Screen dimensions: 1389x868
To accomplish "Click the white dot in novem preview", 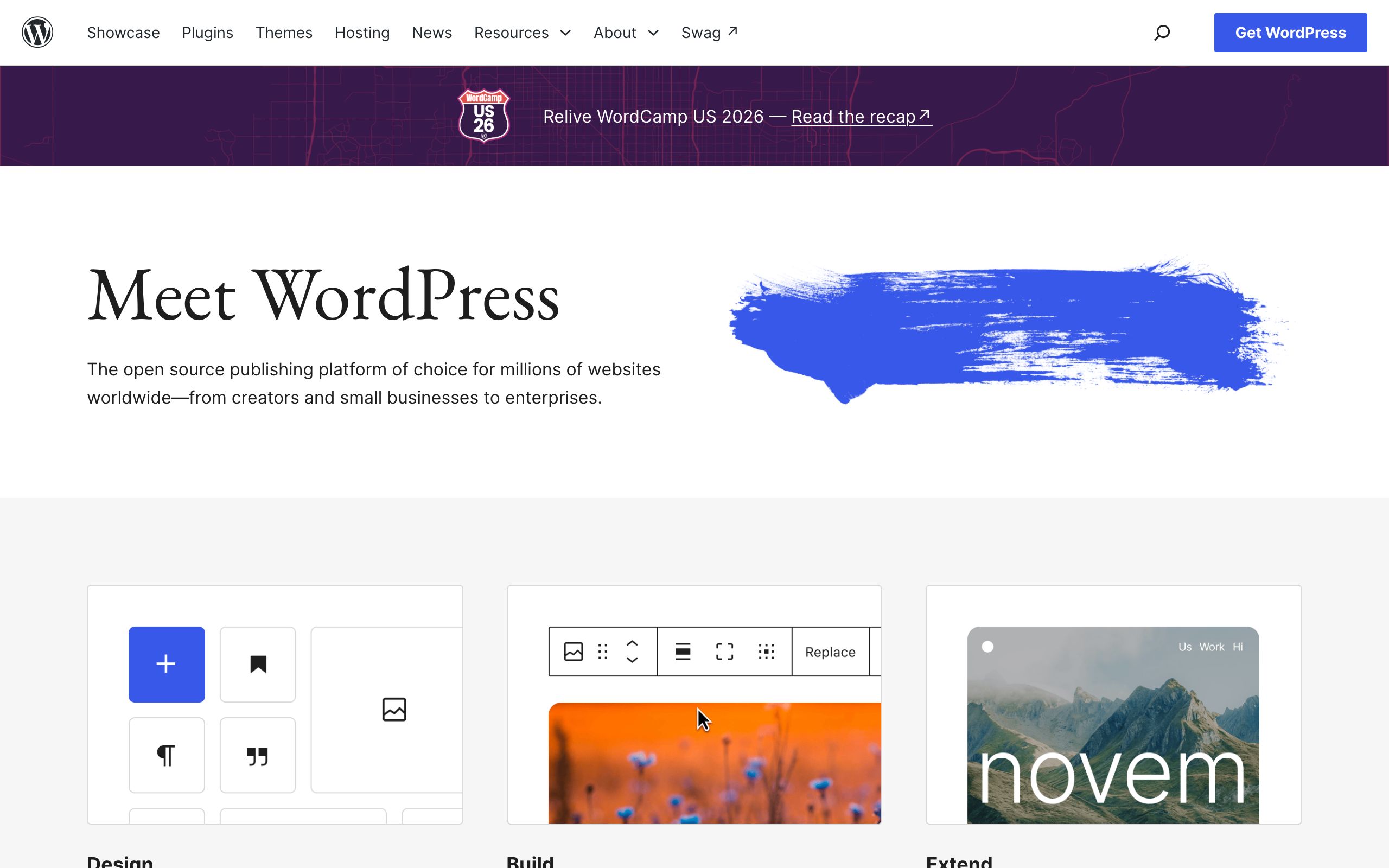I will click(x=987, y=647).
